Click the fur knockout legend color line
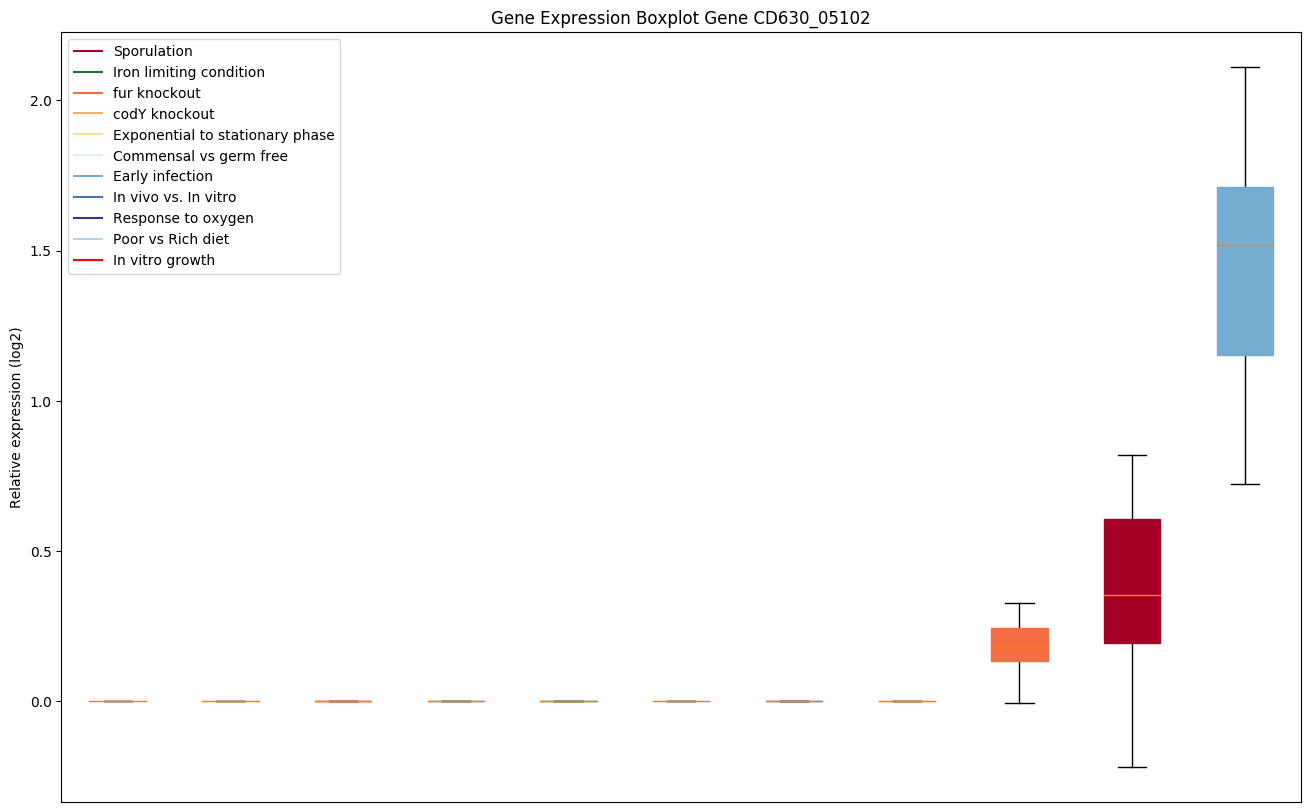Image resolution: width=1311 pixels, height=812 pixels. (x=88, y=93)
